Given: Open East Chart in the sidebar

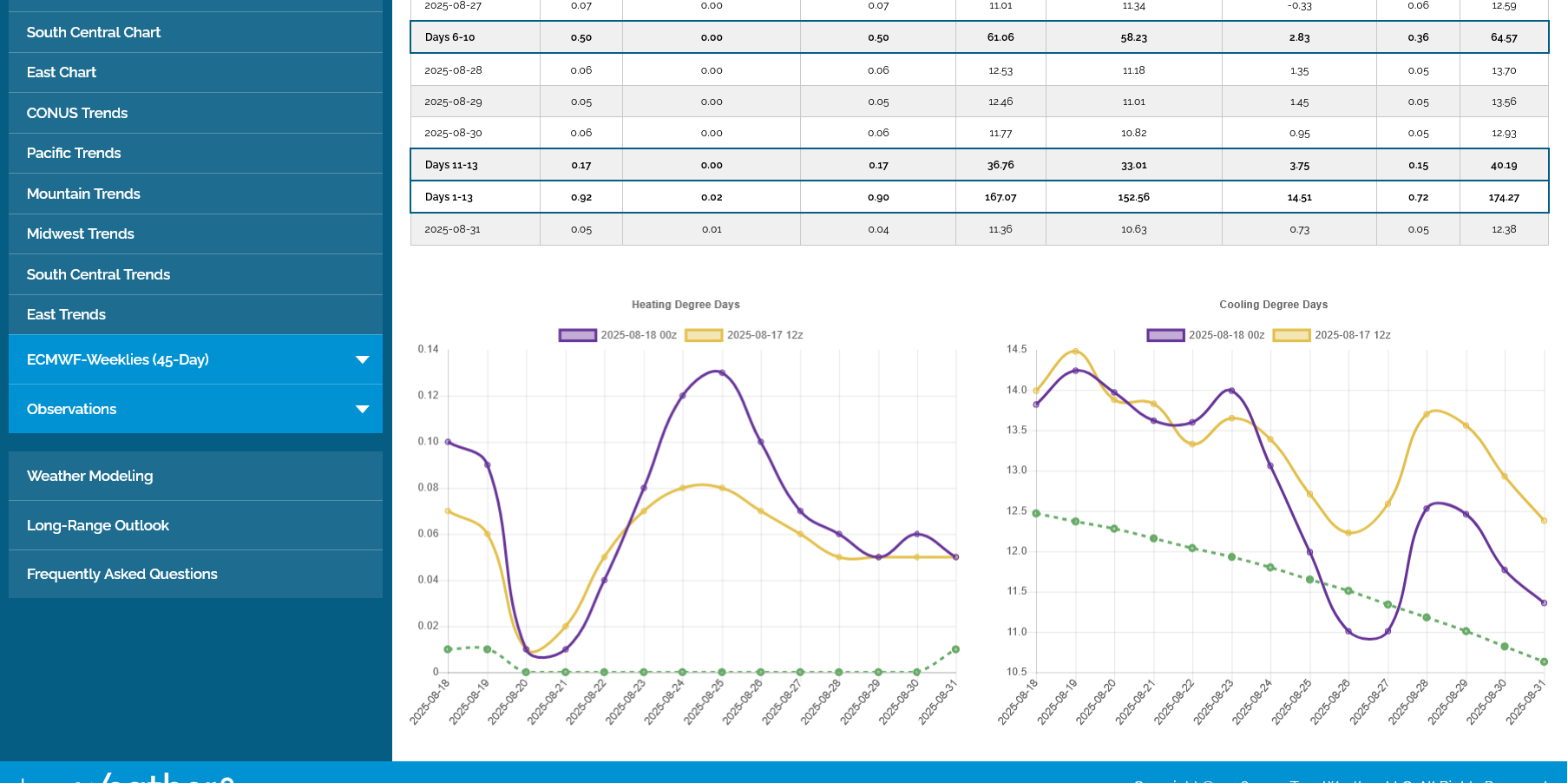Looking at the screenshot, I should pyautogui.click(x=62, y=72).
